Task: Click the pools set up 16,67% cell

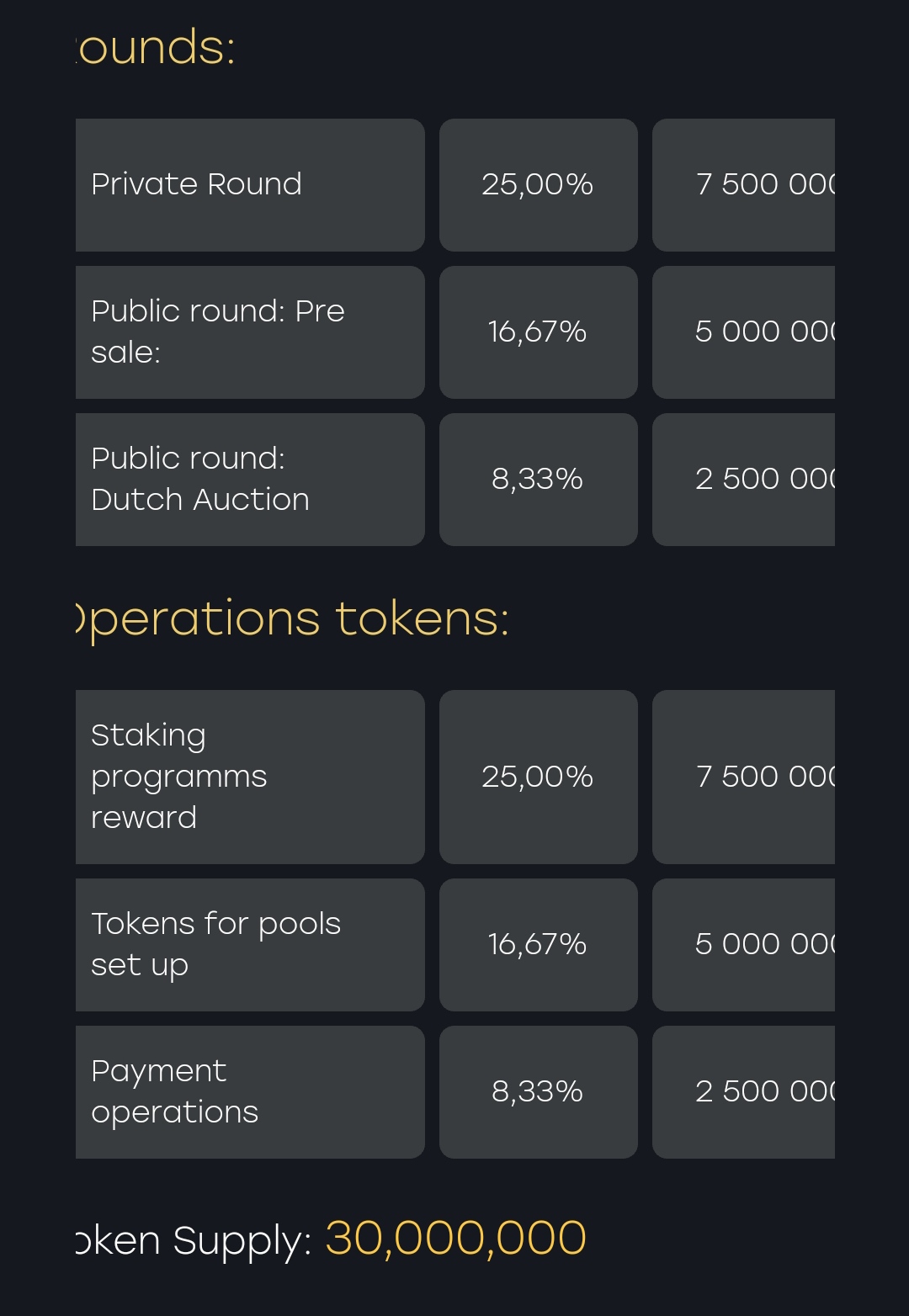Action: click(x=539, y=945)
